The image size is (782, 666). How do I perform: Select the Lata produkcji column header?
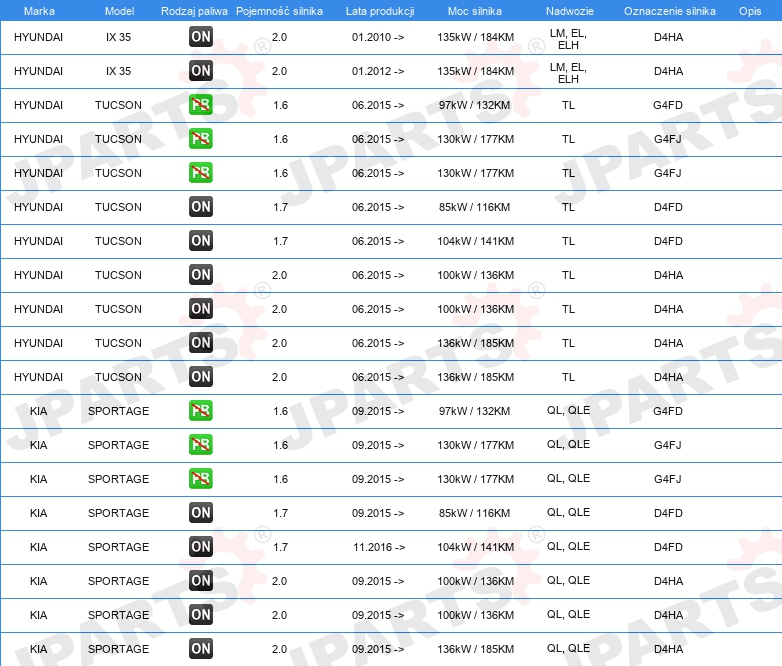point(380,11)
